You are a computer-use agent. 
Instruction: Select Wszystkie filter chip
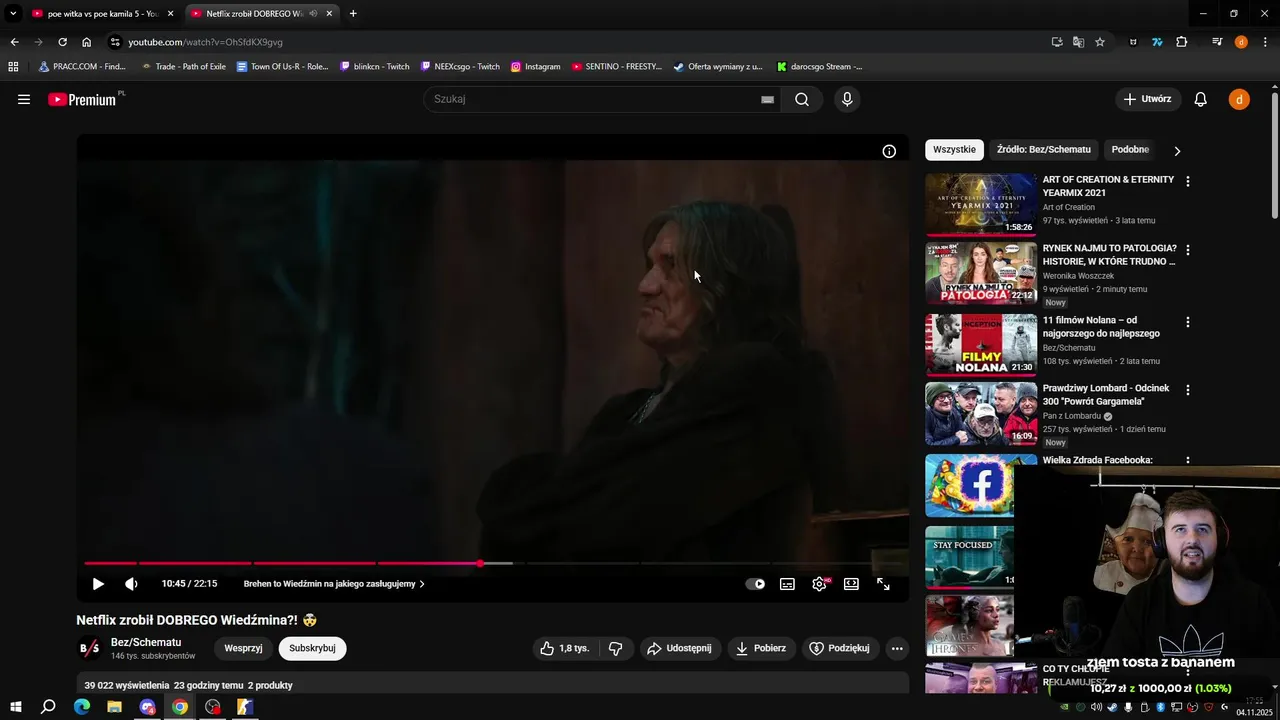954,150
